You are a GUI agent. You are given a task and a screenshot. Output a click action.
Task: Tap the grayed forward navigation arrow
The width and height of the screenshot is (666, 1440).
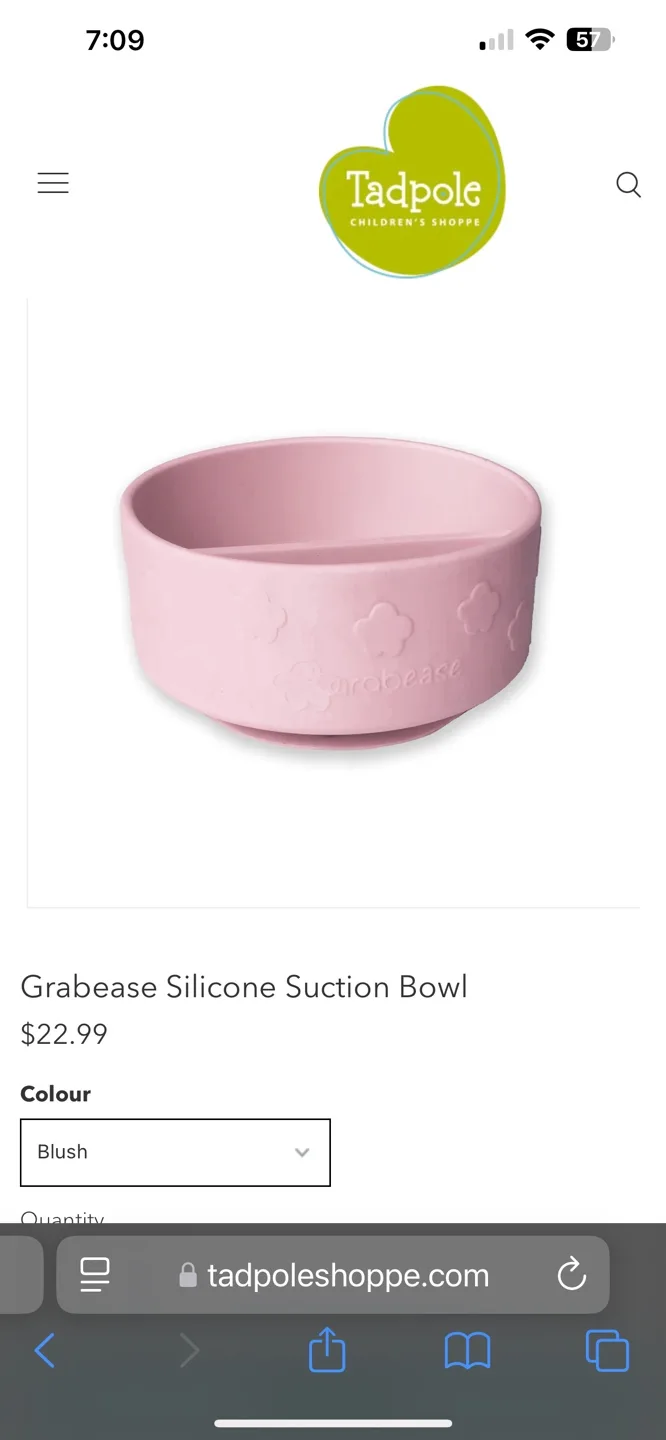(x=189, y=1350)
